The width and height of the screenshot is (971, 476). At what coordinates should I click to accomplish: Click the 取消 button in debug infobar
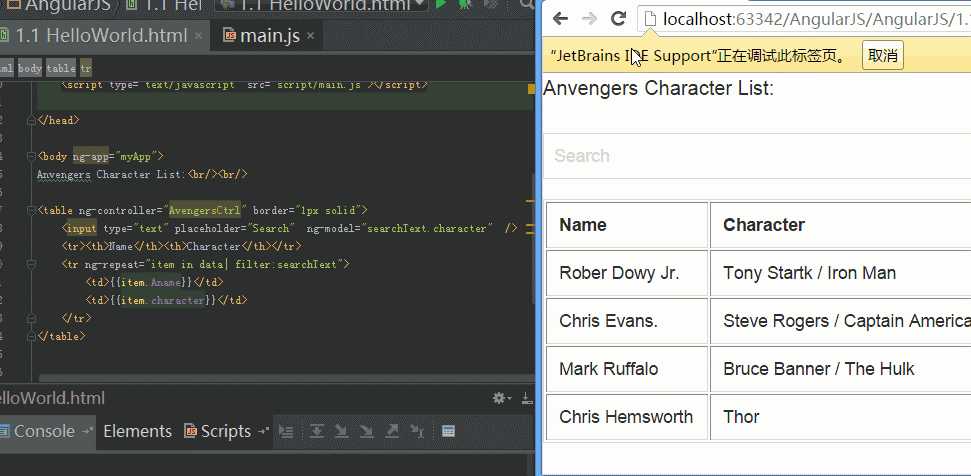[x=882, y=56]
